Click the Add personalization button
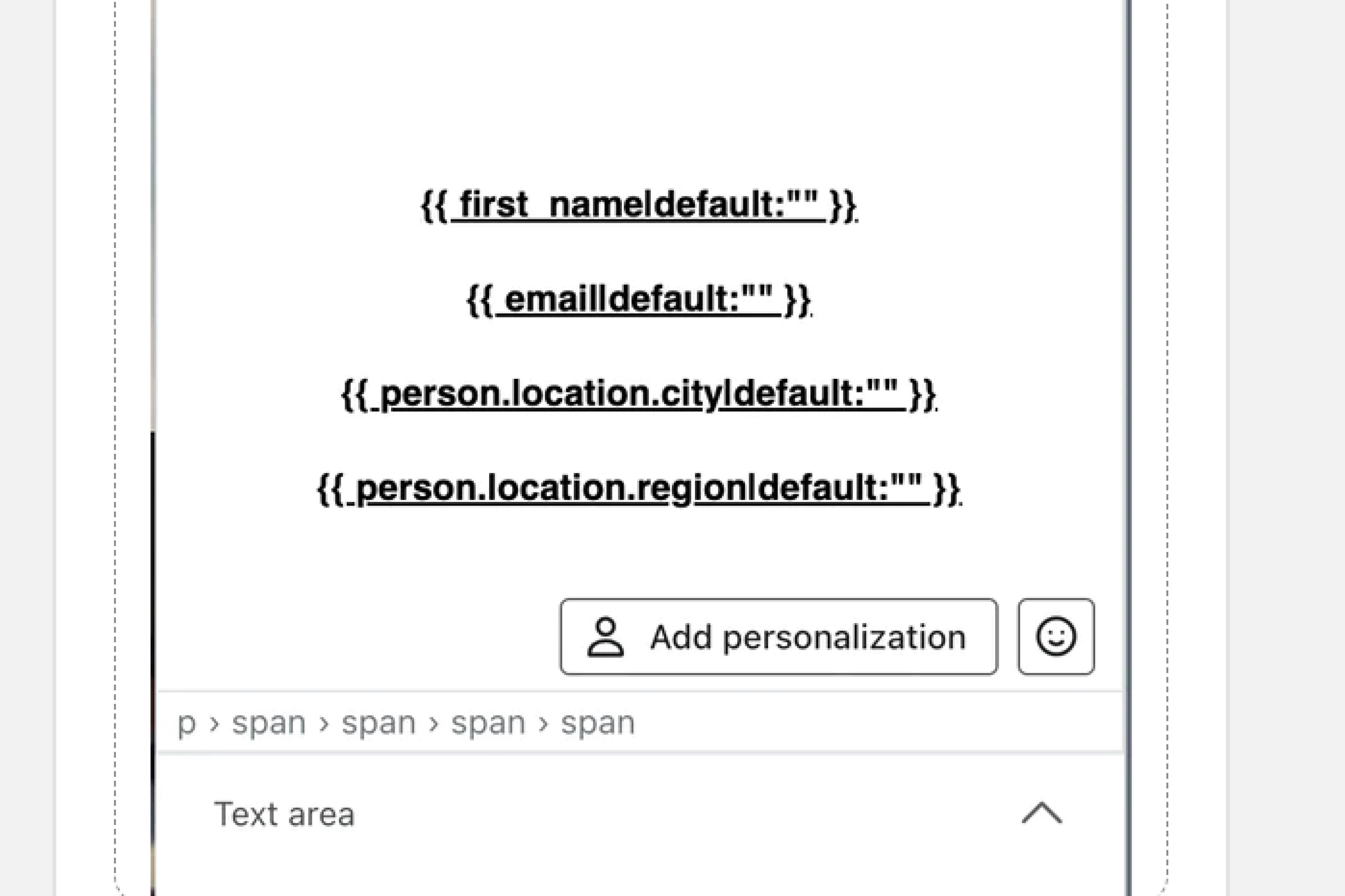This screenshot has width=1345, height=896. [777, 637]
